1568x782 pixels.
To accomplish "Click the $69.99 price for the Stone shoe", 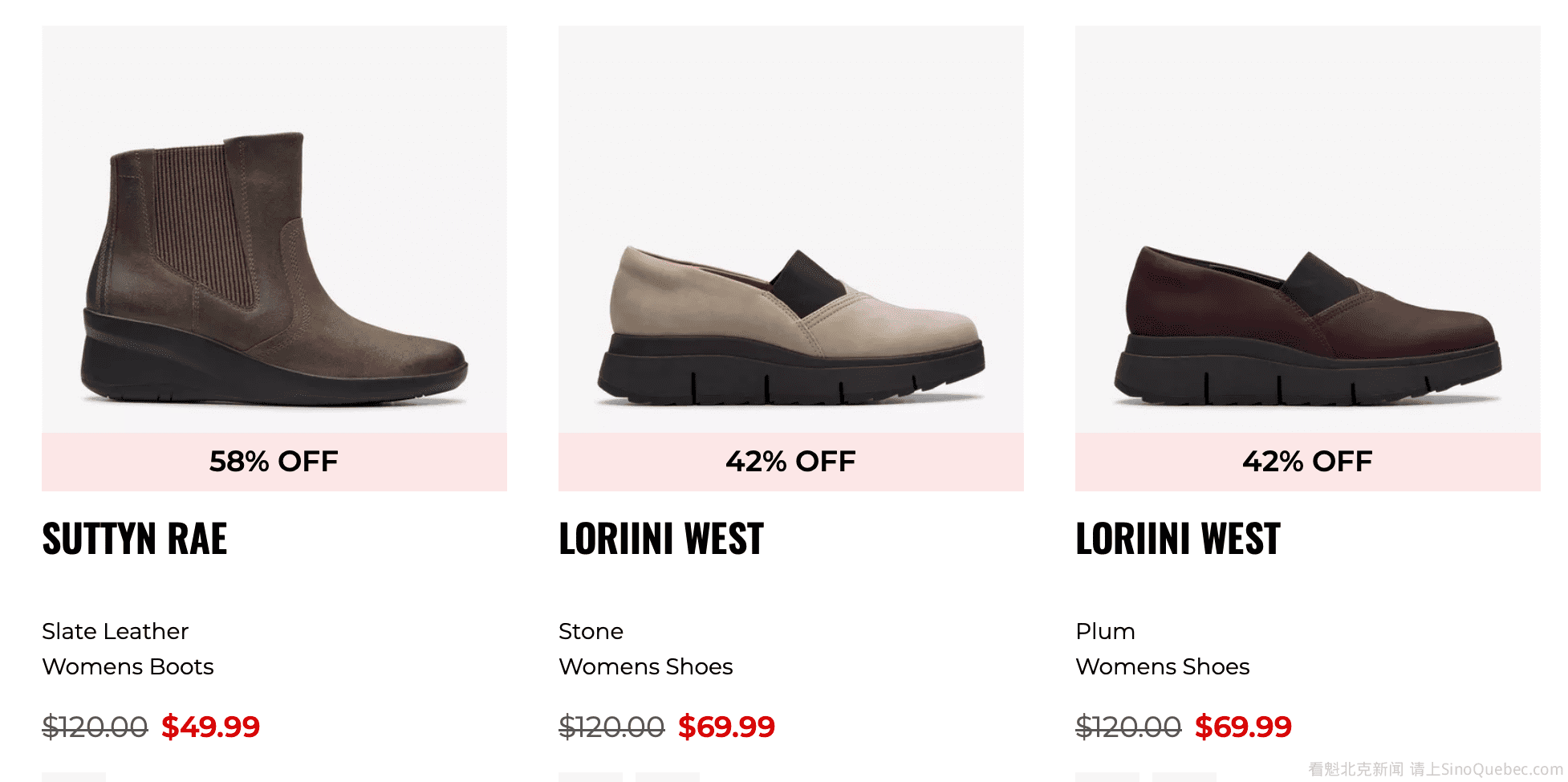I will tap(726, 727).
